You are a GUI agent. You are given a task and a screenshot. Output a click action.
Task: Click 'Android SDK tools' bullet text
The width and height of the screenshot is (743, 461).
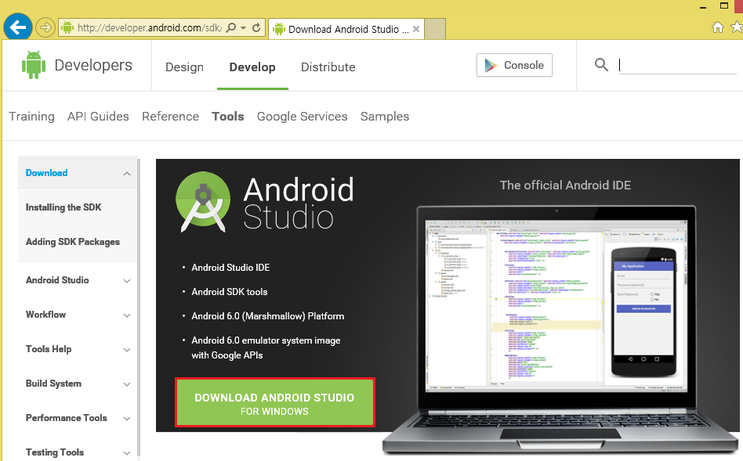[x=229, y=292]
